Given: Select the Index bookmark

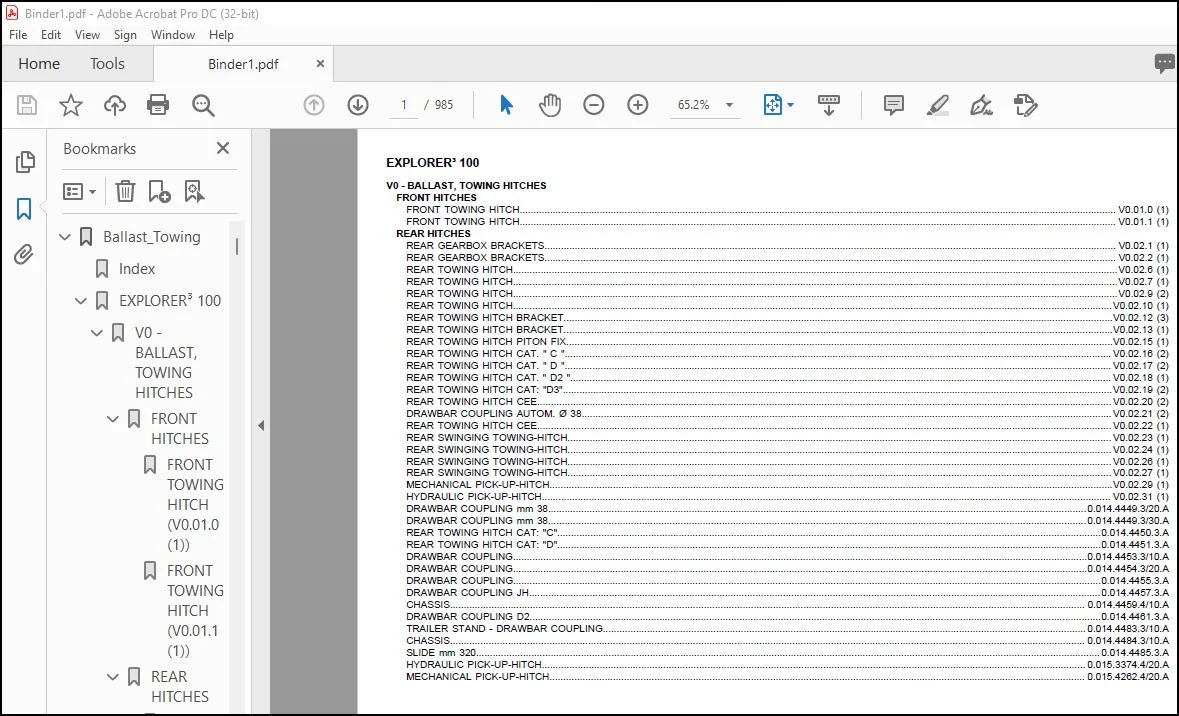Looking at the screenshot, I should pyautogui.click(x=137, y=268).
